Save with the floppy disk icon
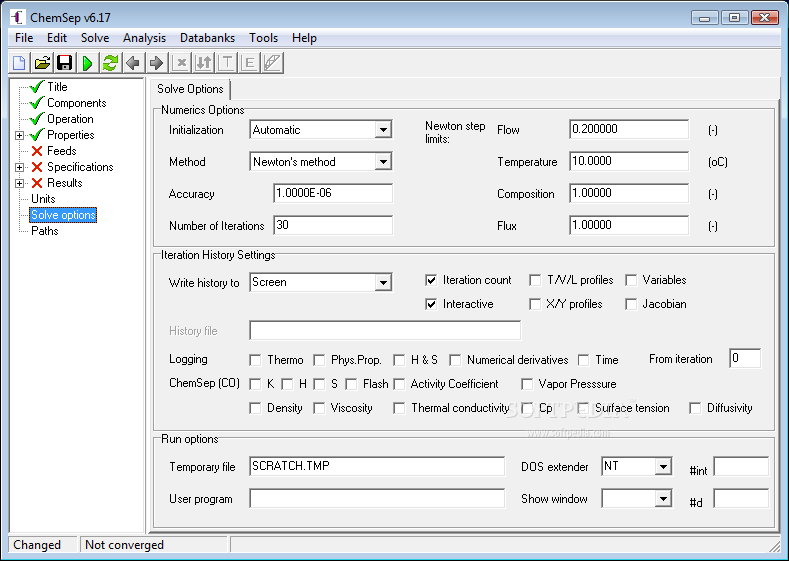The image size is (789, 561). click(65, 63)
